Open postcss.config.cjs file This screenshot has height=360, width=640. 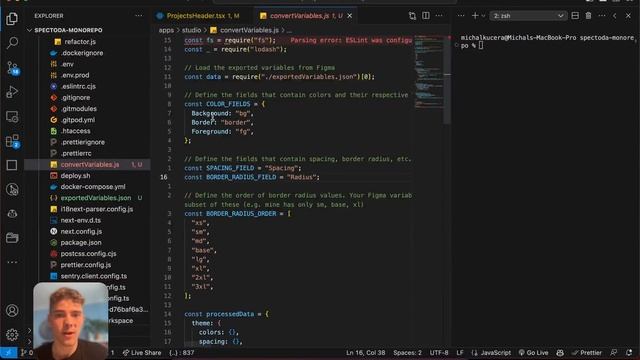pos(88,254)
